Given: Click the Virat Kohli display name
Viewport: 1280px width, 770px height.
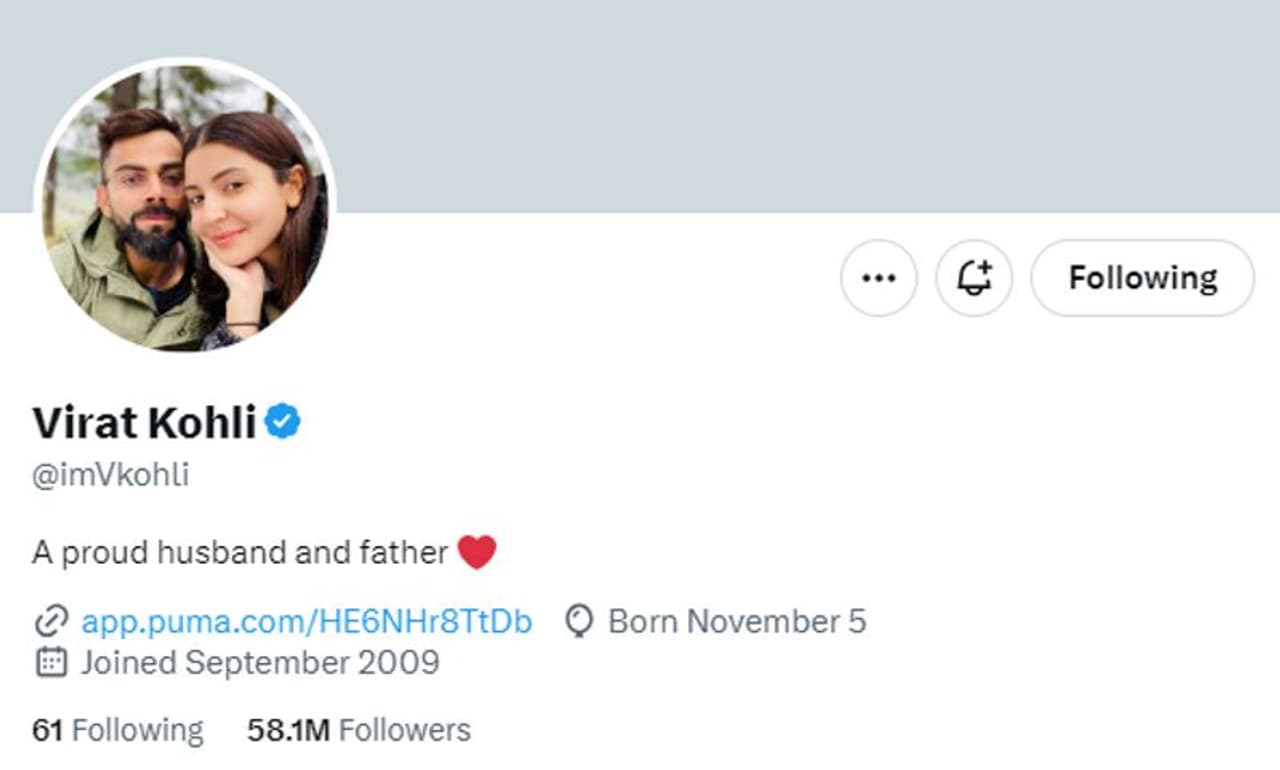Looking at the screenshot, I should [144, 423].
